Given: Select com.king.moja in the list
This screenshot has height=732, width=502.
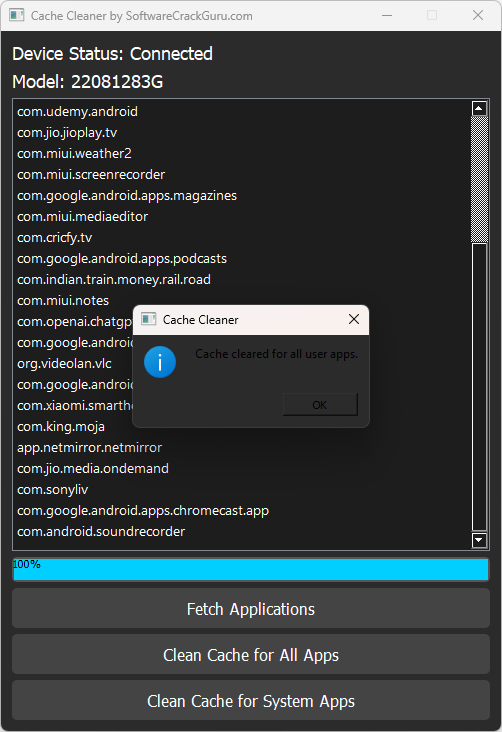Looking at the screenshot, I should click(x=61, y=427).
